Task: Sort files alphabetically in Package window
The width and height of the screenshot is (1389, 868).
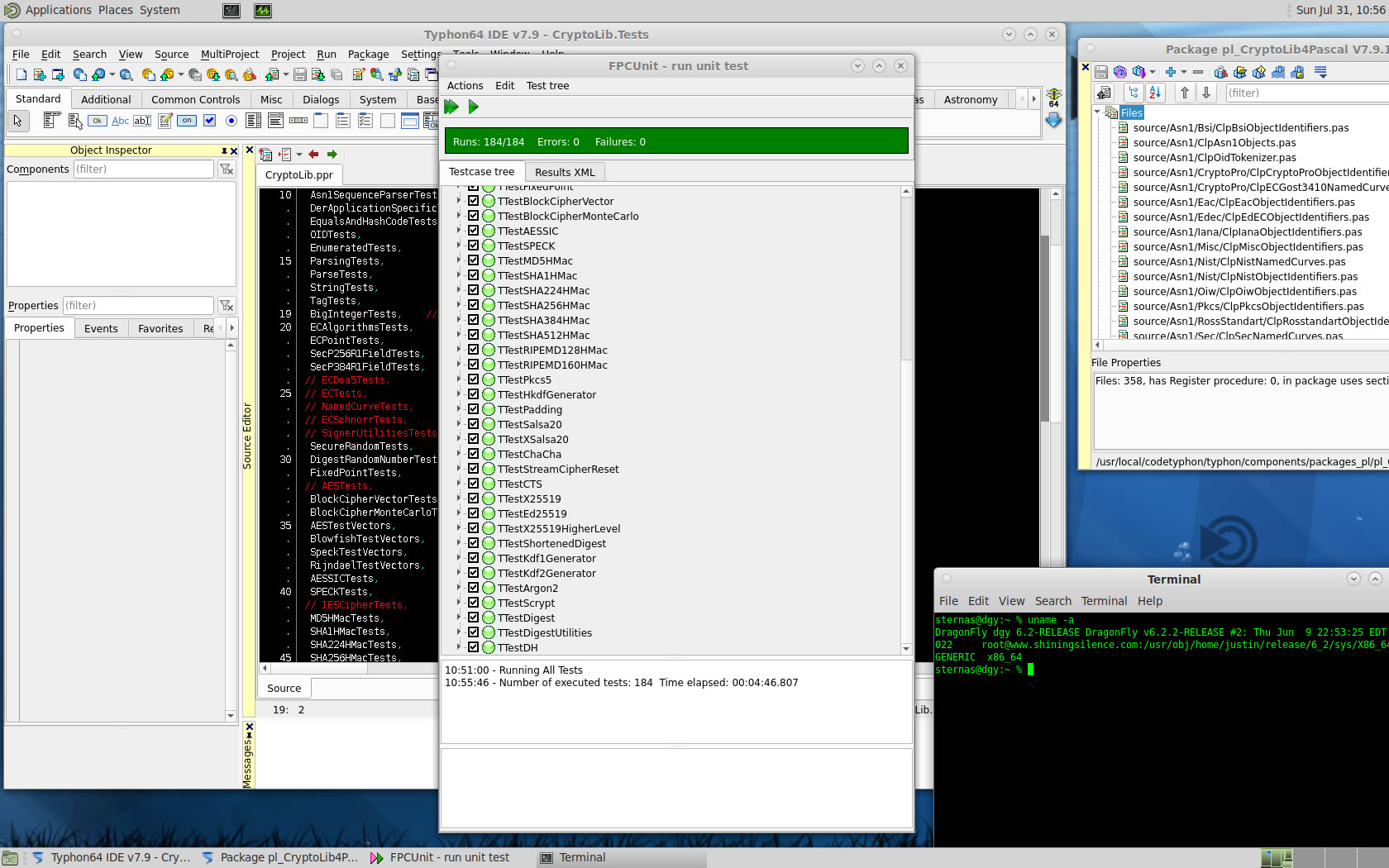Action: pos(1155,93)
